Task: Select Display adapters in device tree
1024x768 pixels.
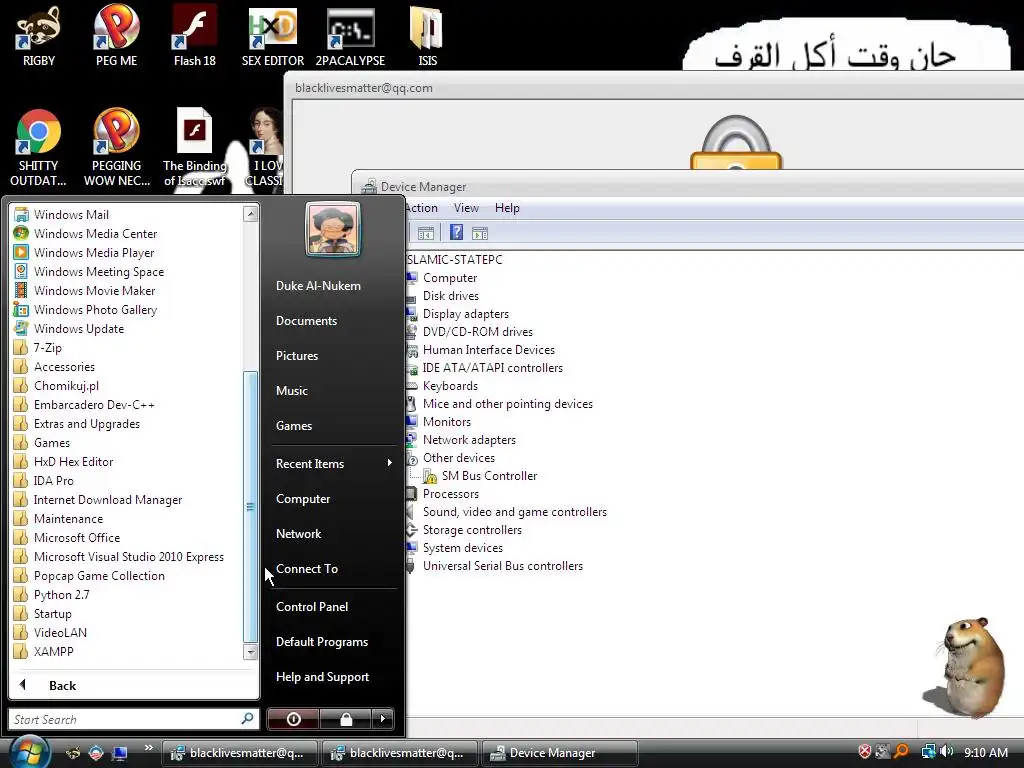Action: point(465,313)
